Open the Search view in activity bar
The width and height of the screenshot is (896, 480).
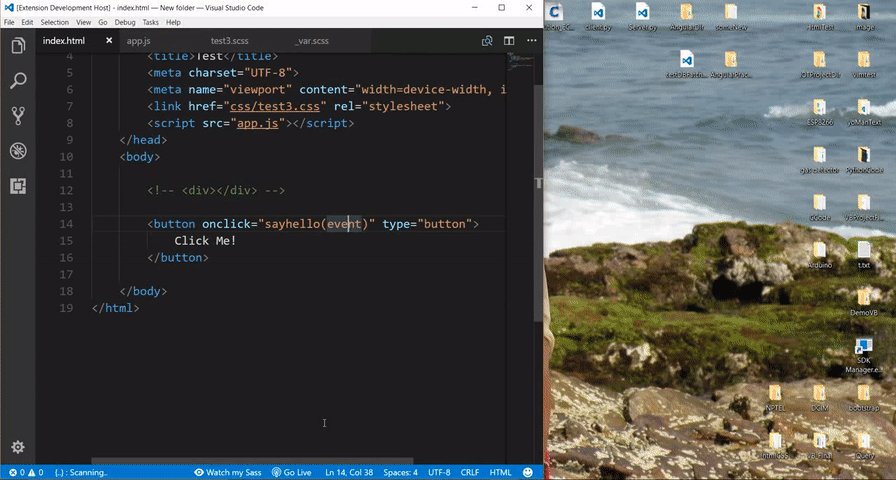17,81
